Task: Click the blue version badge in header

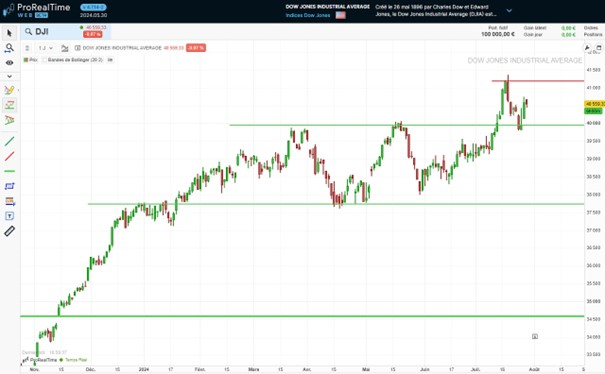Action: 93,7
